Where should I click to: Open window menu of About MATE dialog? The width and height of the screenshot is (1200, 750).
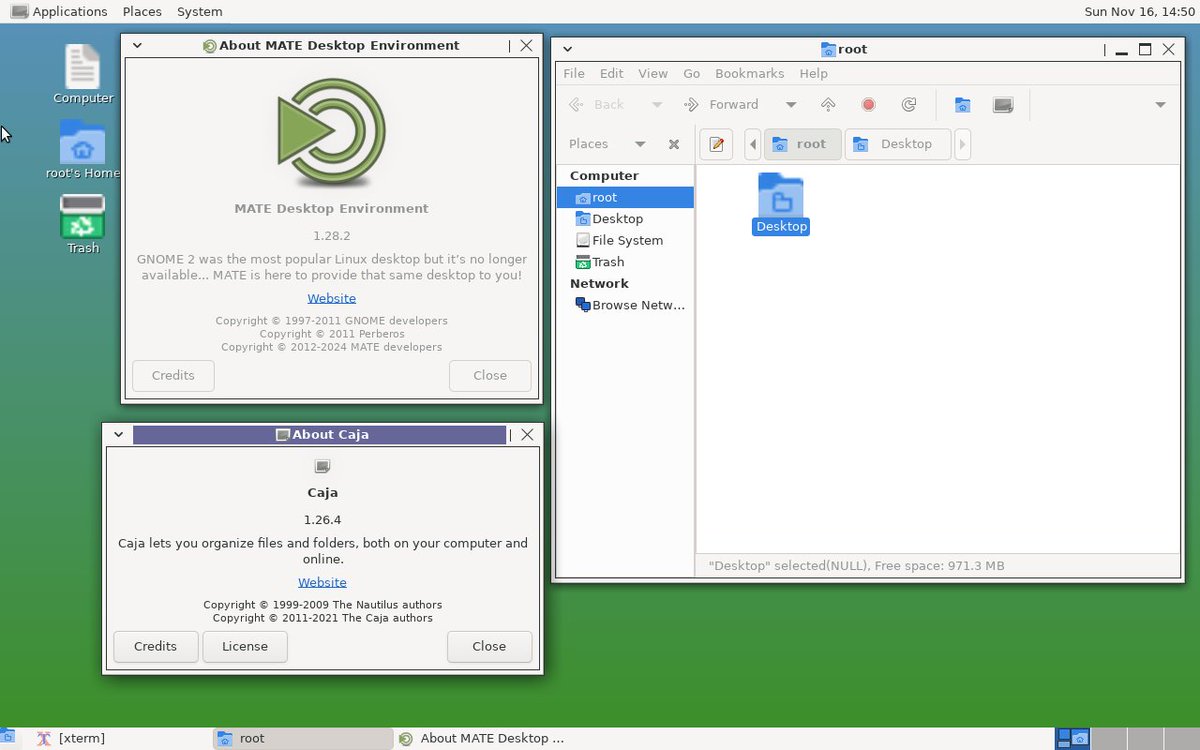(x=137, y=45)
